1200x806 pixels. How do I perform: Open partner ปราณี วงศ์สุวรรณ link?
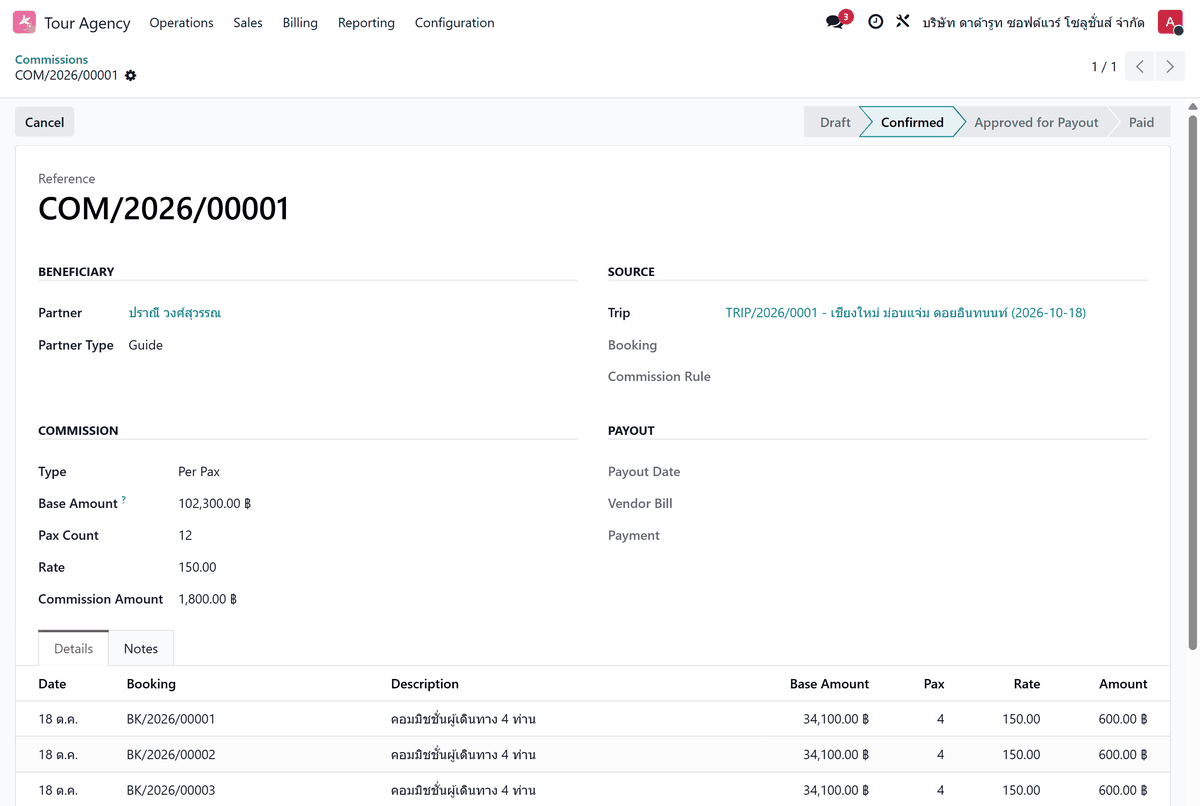tap(175, 313)
